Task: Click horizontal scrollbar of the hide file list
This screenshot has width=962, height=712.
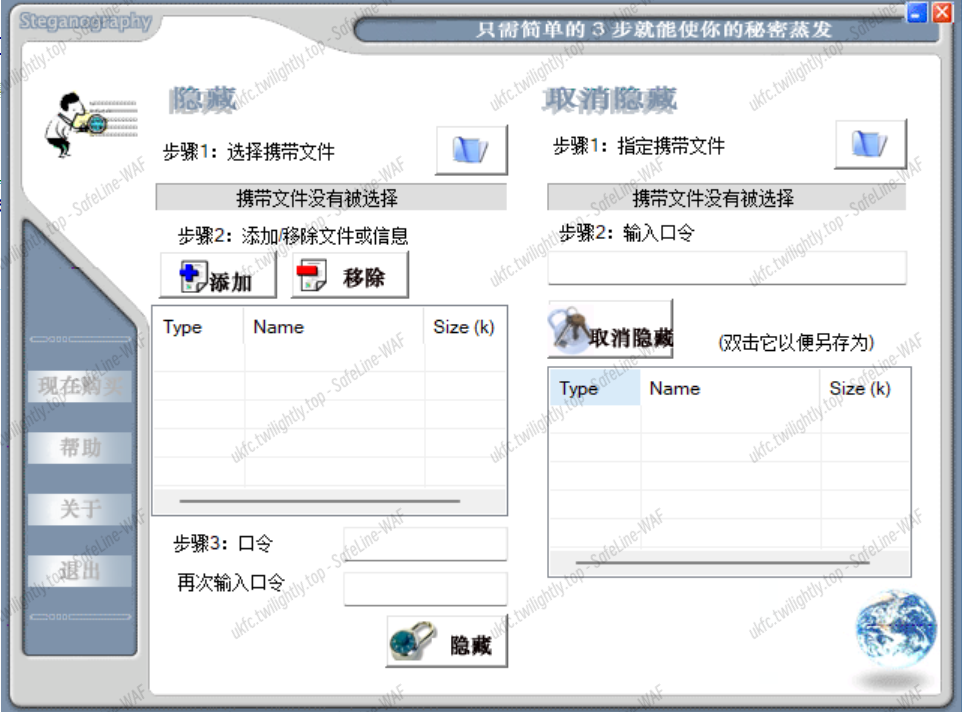Action: (320, 501)
